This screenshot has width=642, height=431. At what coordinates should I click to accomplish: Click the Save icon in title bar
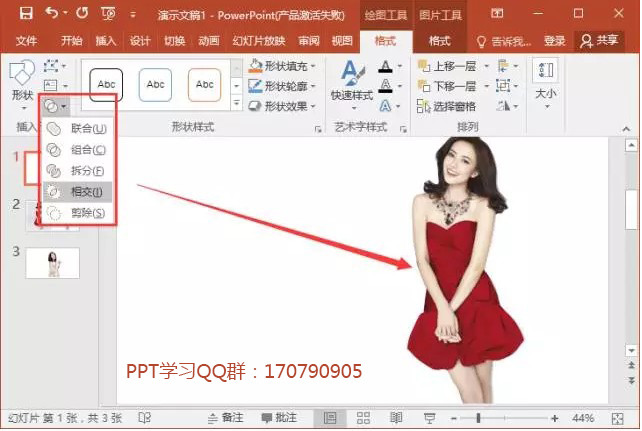pyautogui.click(x=26, y=13)
